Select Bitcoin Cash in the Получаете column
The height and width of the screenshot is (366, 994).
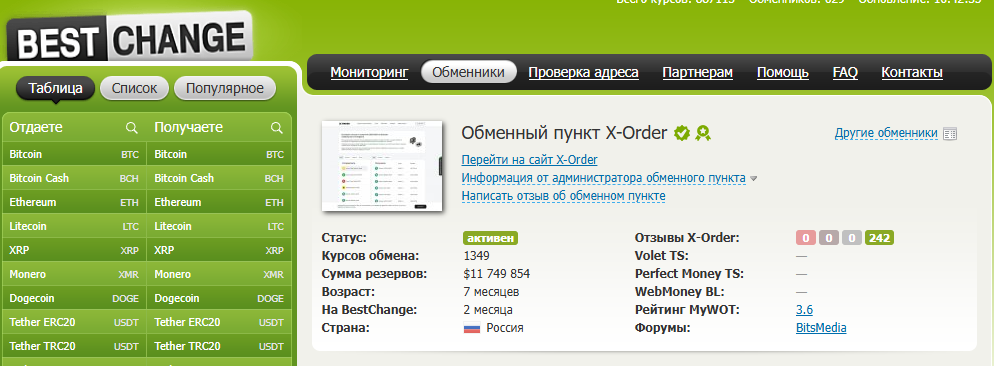[219, 178]
